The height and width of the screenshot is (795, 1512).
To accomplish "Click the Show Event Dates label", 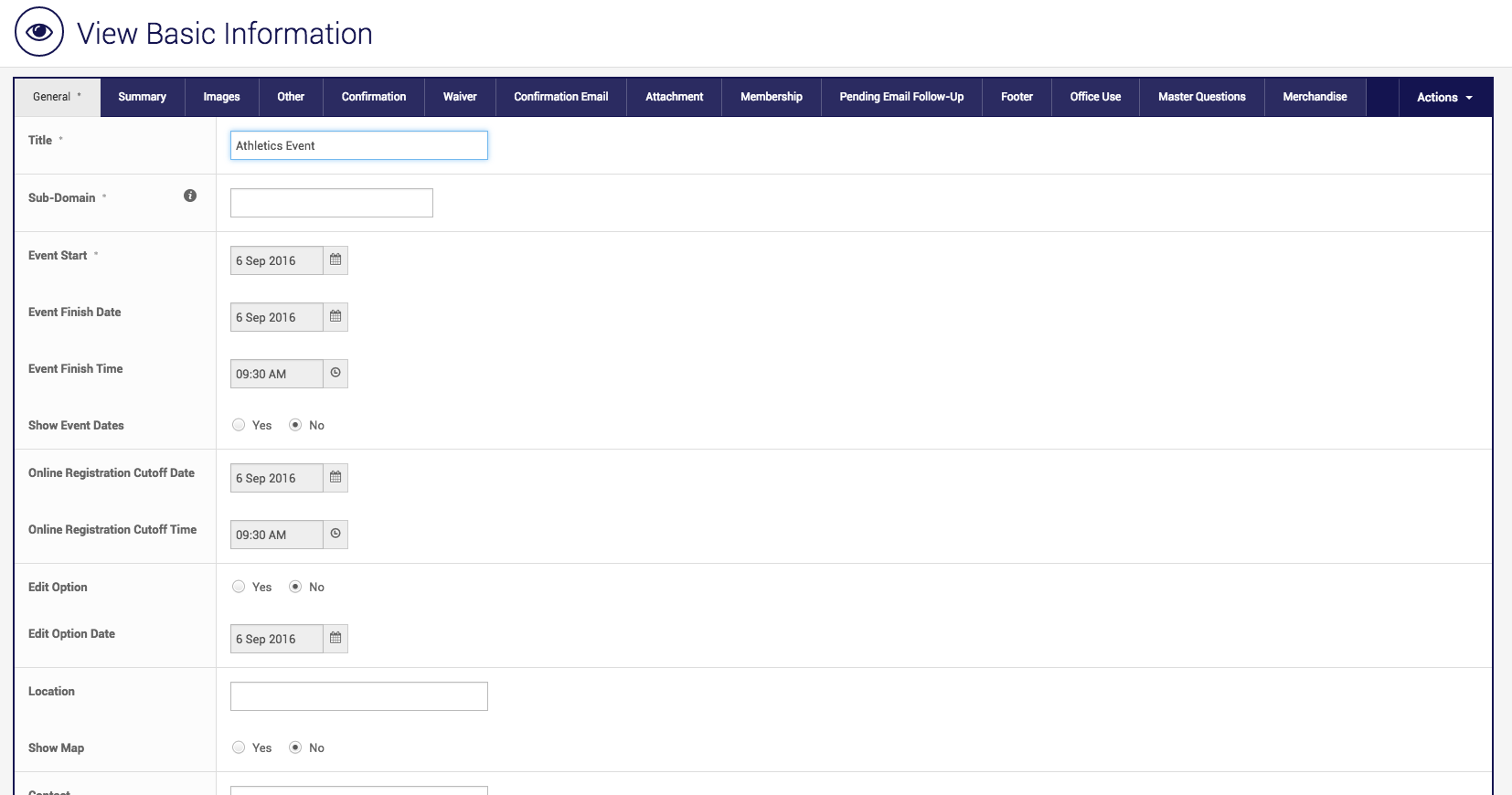I will (76, 425).
